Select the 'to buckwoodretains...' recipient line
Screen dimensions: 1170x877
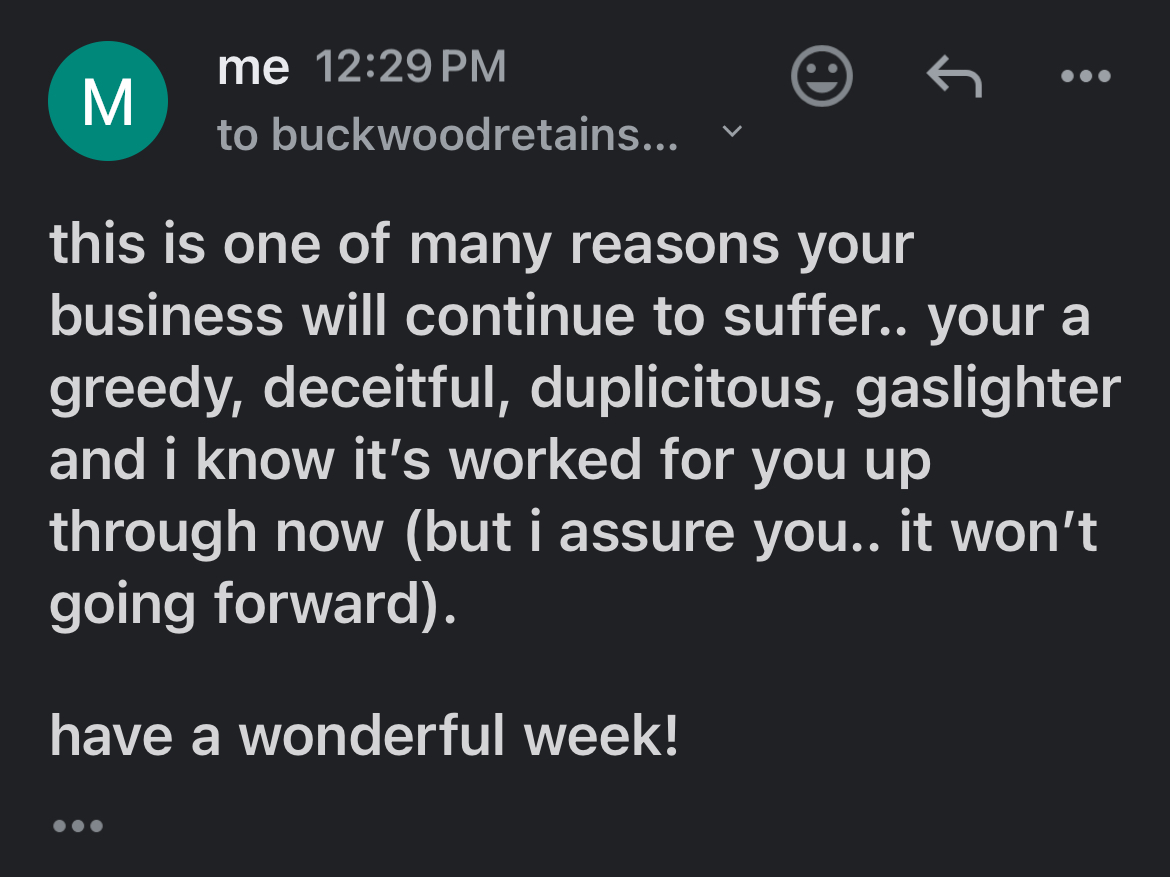(x=448, y=135)
